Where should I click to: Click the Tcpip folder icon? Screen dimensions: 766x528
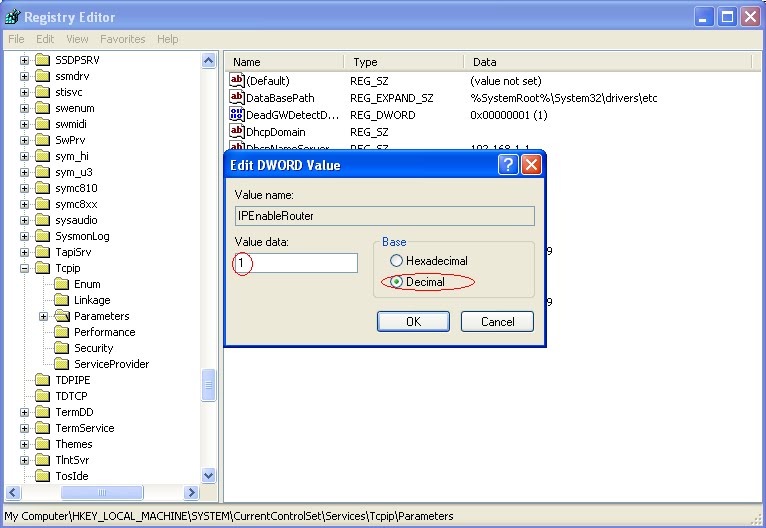(x=43, y=268)
